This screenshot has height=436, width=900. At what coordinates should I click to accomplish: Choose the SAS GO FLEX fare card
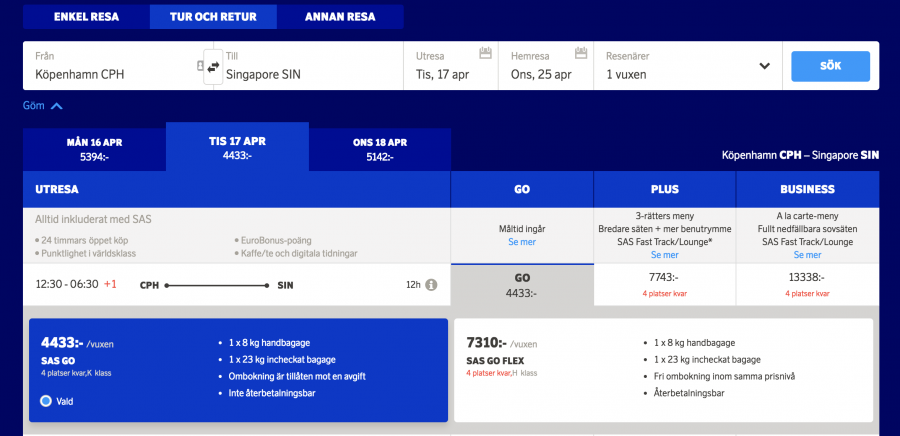click(x=664, y=370)
